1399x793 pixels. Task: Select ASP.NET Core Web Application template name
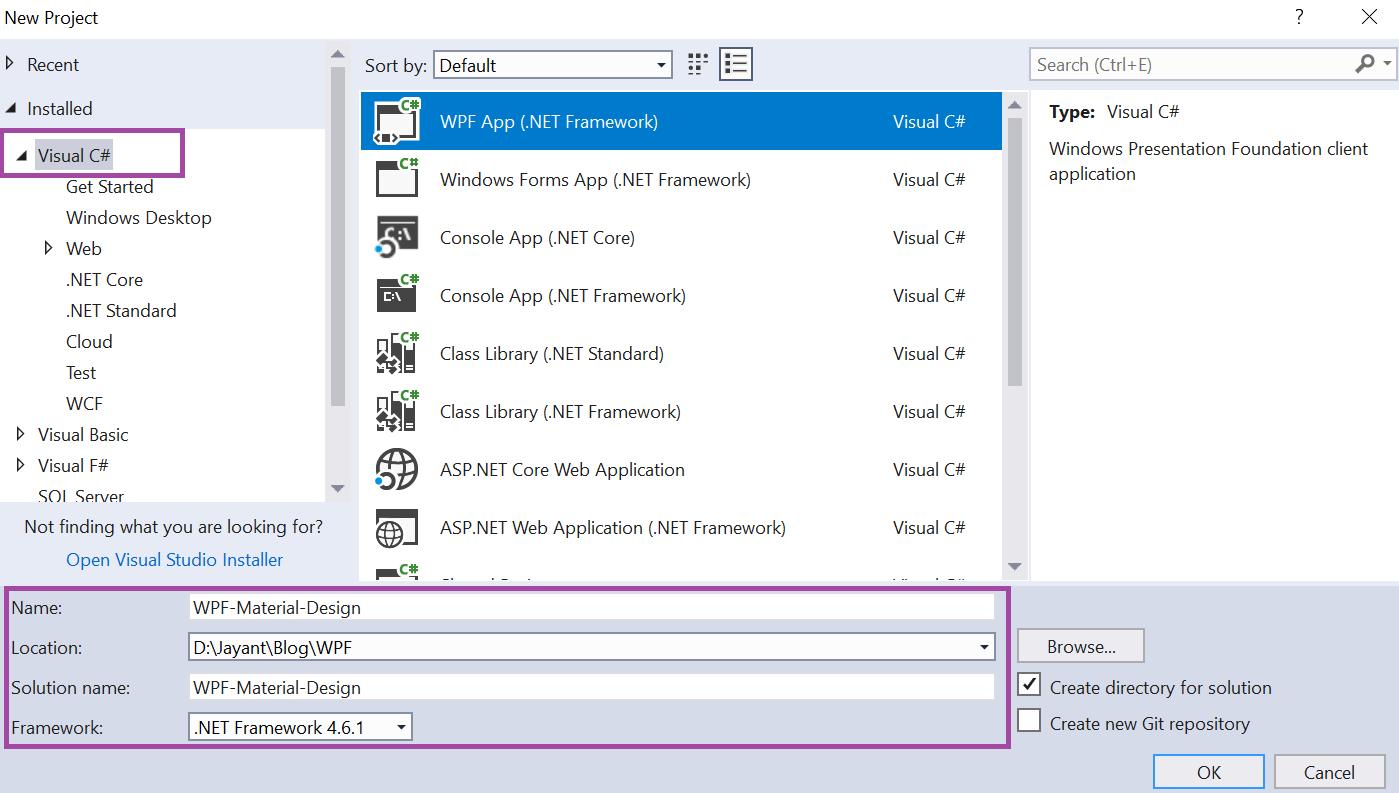point(562,470)
